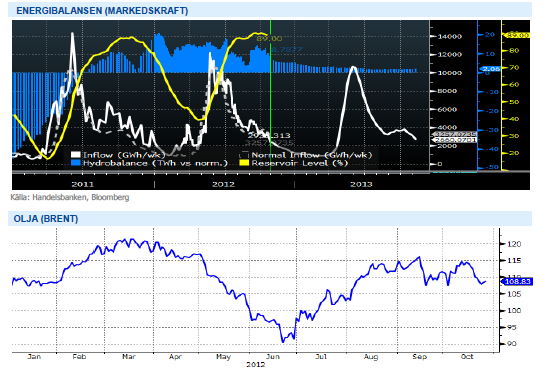This screenshot has height=382, width=548.
Task: Click the blue Hydrobalance legend swatch
Action: tap(75, 163)
